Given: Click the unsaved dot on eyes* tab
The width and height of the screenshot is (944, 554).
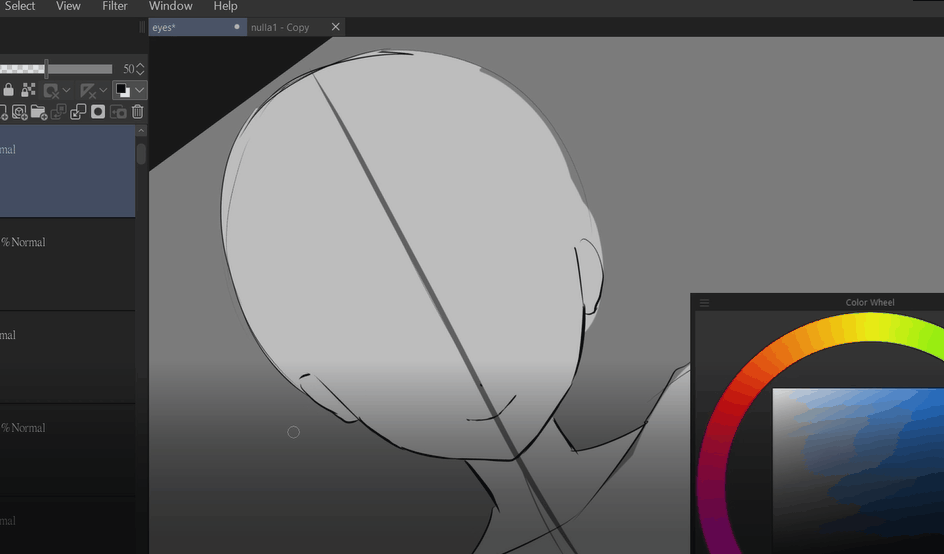Looking at the screenshot, I should (237, 26).
